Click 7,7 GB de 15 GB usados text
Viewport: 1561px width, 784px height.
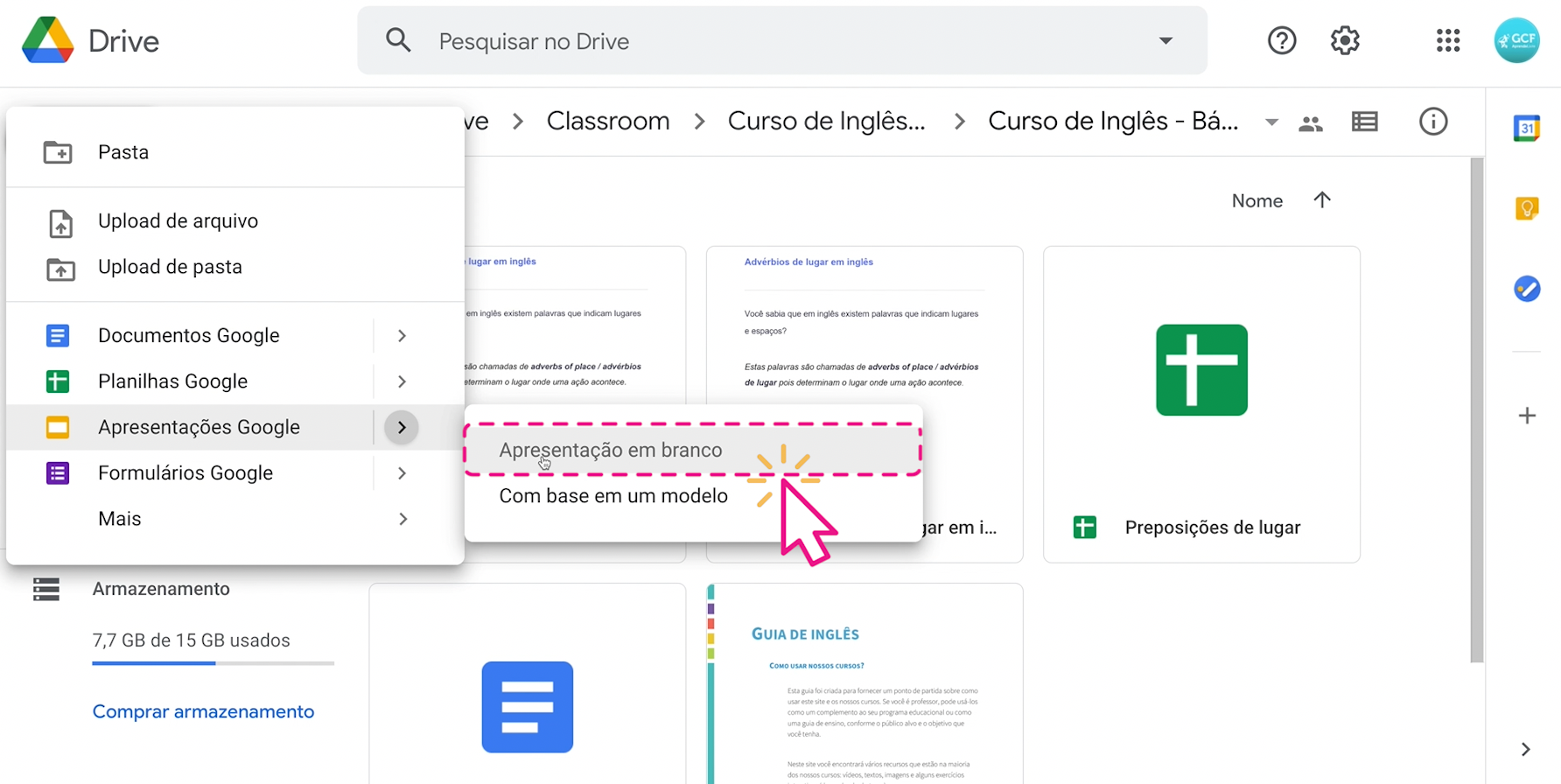tap(191, 640)
